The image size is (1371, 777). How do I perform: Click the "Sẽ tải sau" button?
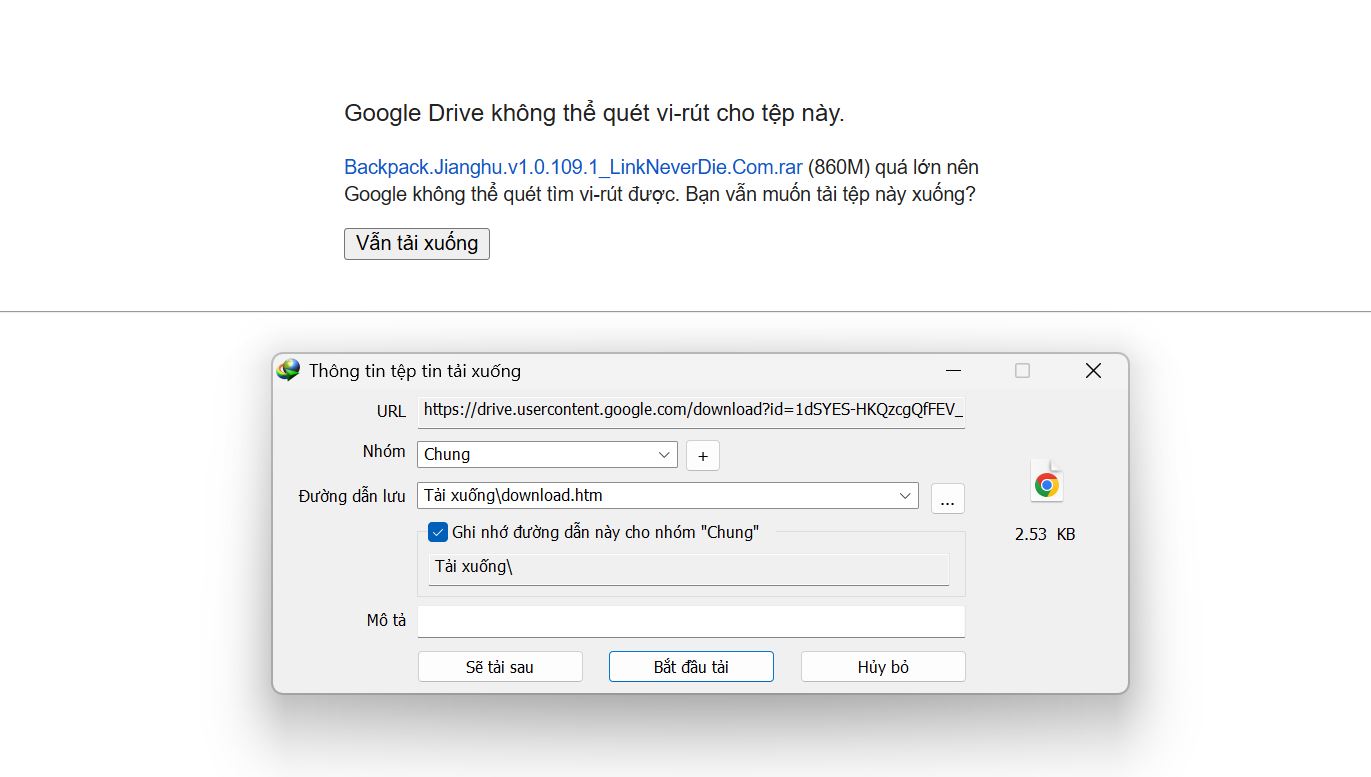pos(500,667)
